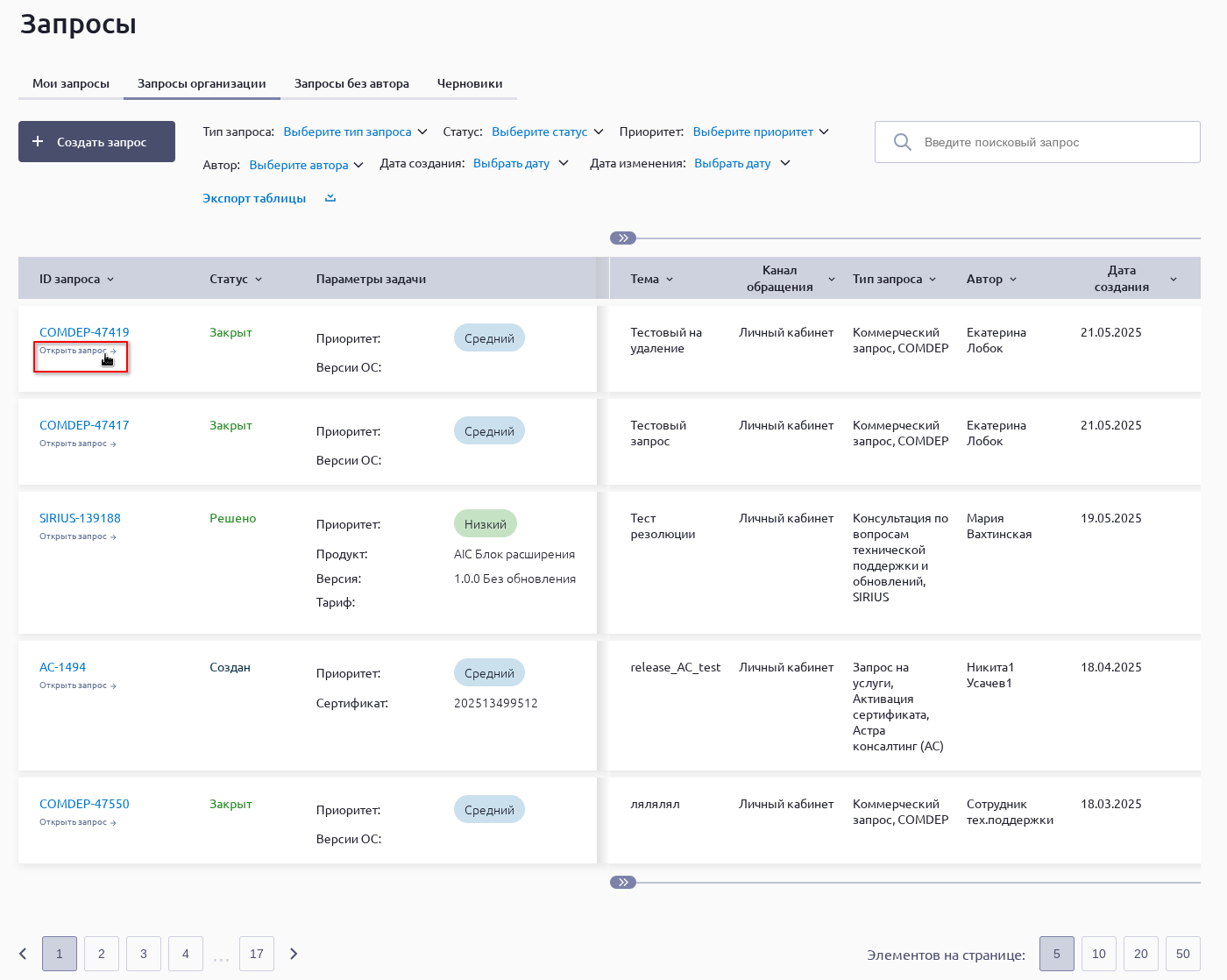Show 10 elements per page
The image size is (1227, 980).
(1098, 954)
